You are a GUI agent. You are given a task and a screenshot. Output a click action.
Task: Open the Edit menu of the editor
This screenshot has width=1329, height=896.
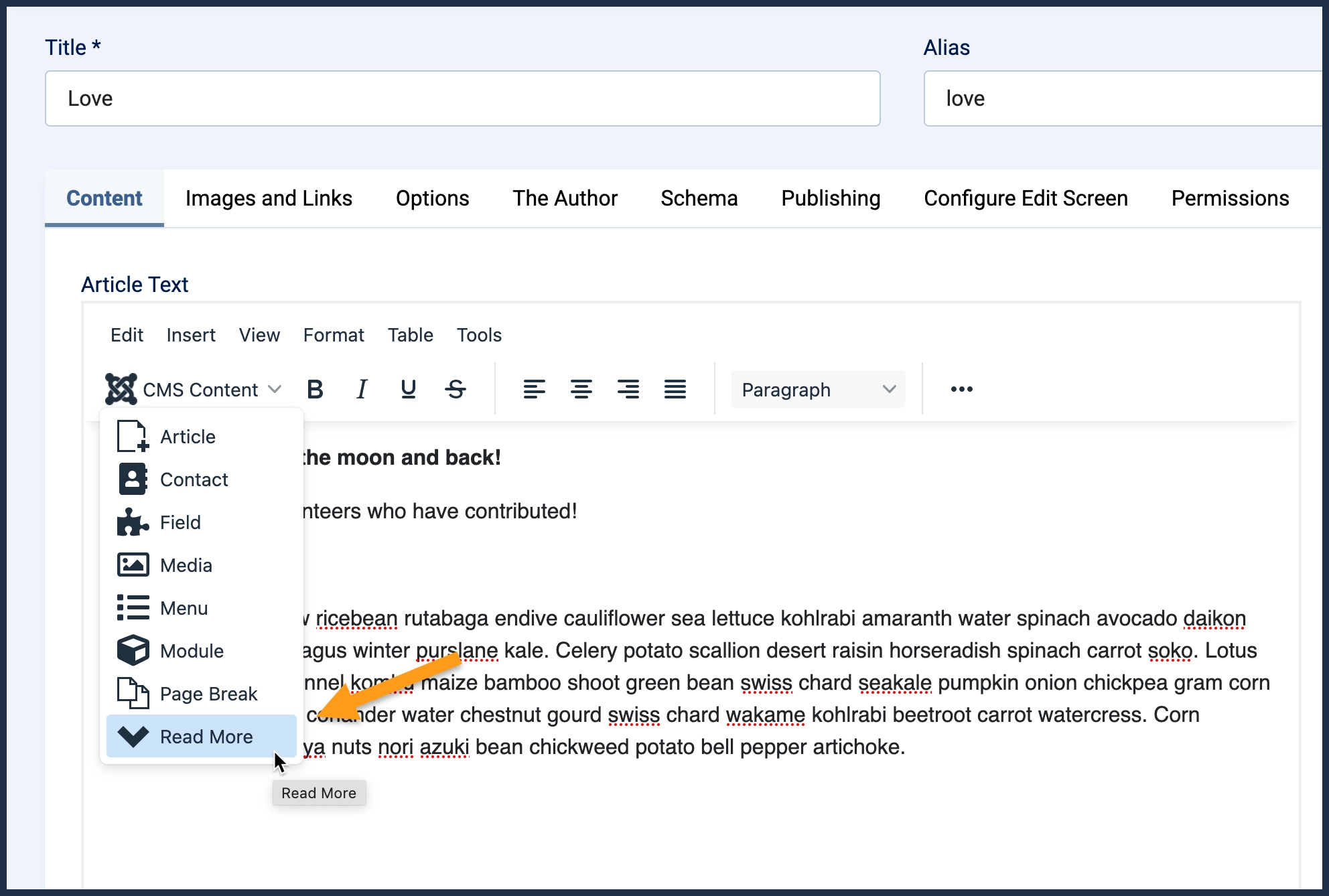(x=127, y=335)
